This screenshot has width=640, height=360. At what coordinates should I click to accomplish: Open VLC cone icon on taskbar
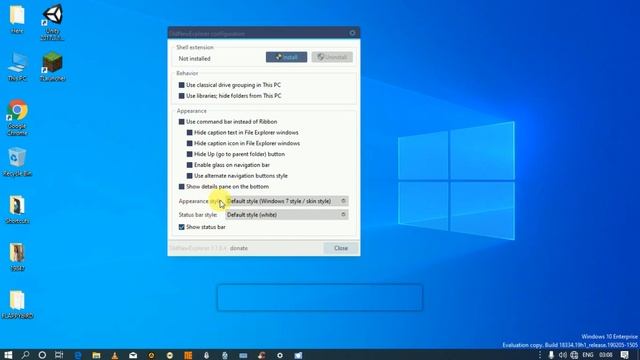(115, 355)
